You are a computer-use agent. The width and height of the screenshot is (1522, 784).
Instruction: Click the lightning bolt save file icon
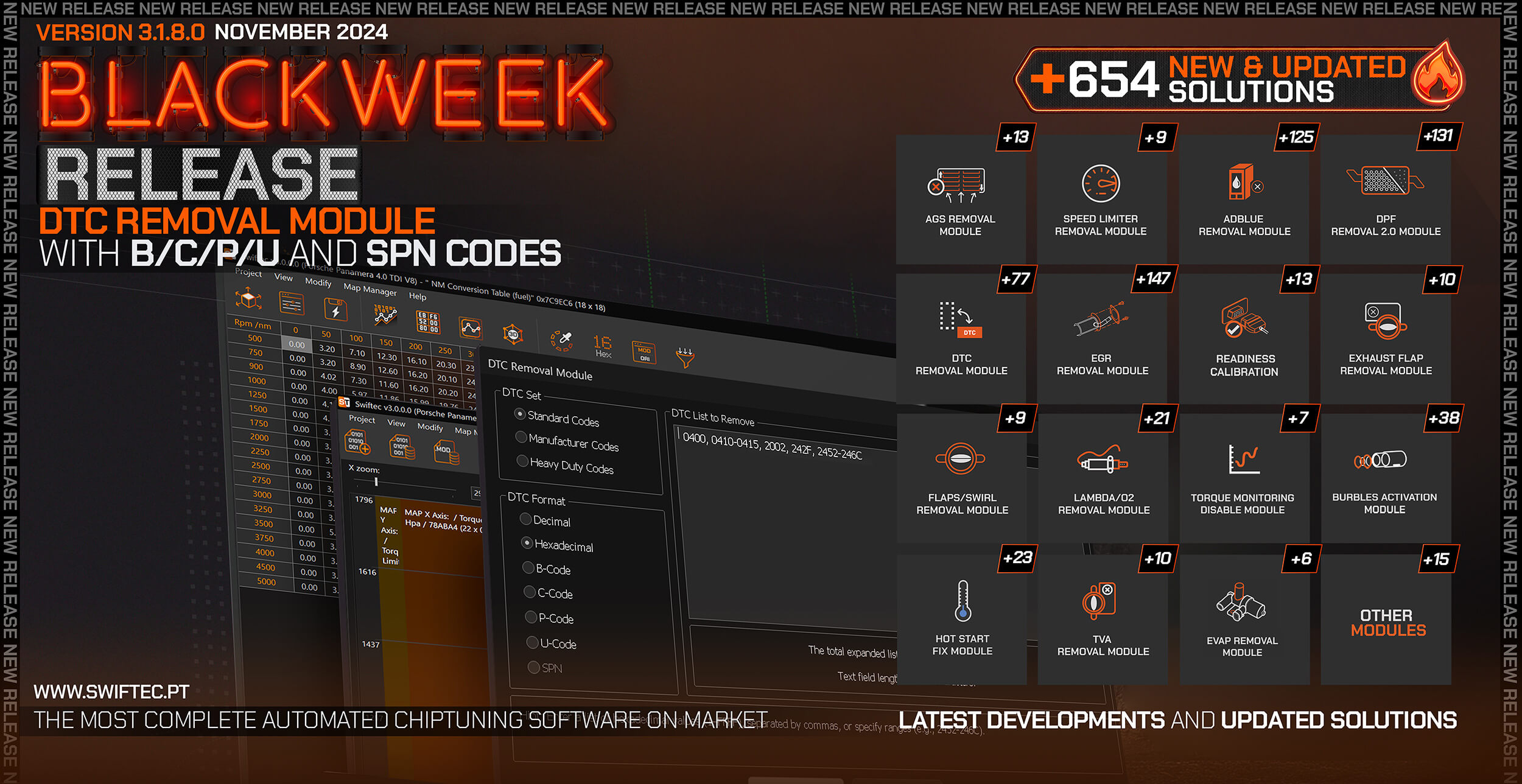335,310
